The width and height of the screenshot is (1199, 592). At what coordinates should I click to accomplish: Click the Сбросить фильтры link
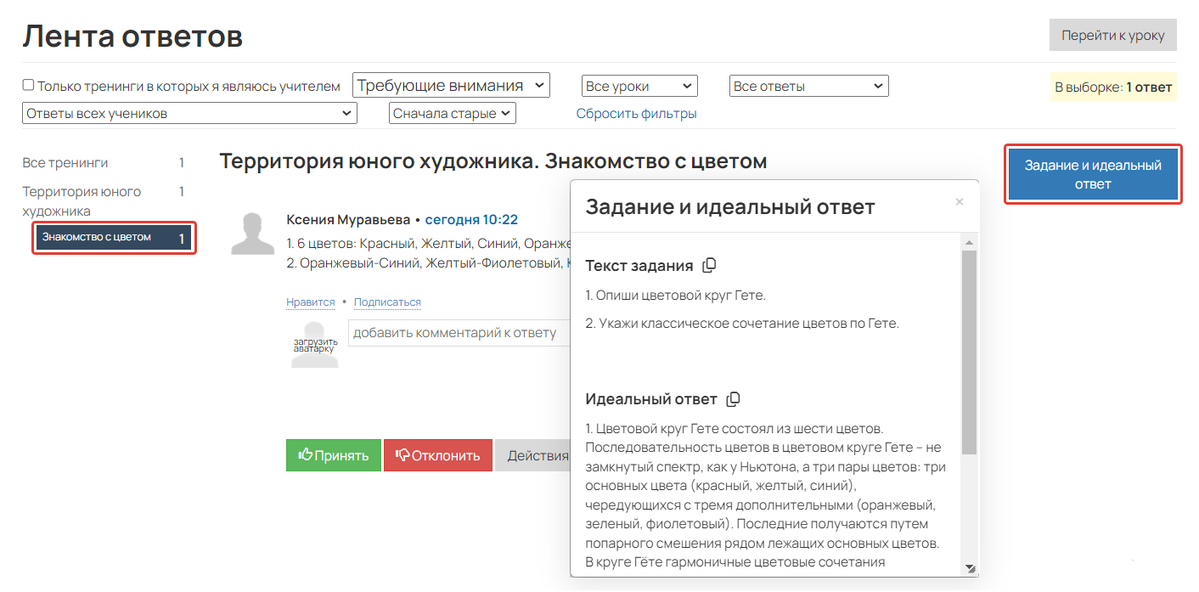pos(637,113)
